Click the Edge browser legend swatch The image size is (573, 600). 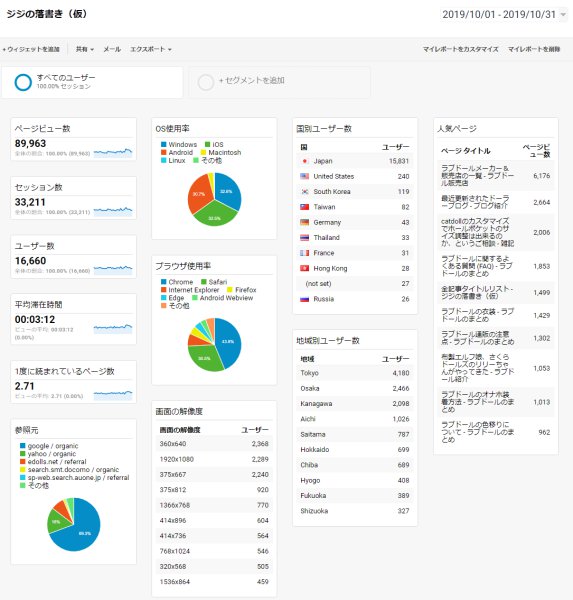point(163,298)
